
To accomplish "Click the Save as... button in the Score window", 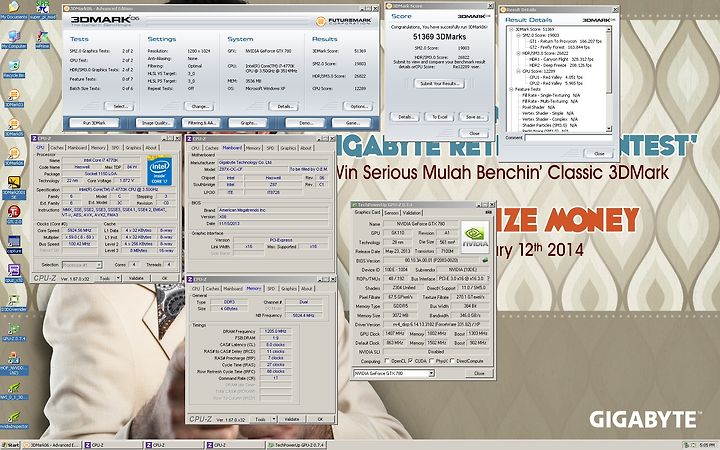I will [474, 117].
